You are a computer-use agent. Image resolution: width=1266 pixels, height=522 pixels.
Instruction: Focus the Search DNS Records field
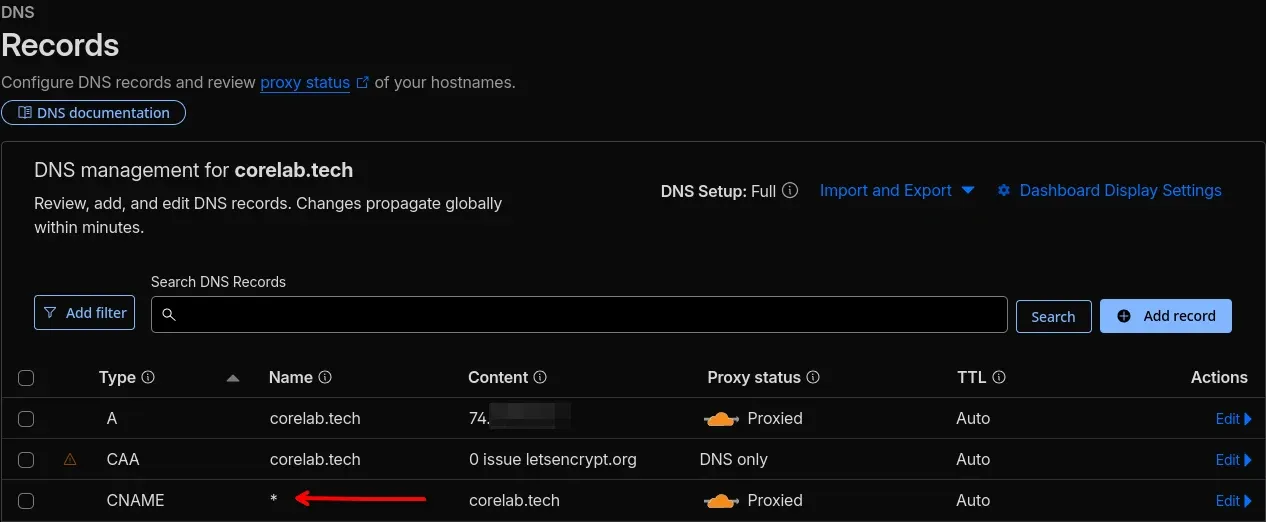point(579,314)
